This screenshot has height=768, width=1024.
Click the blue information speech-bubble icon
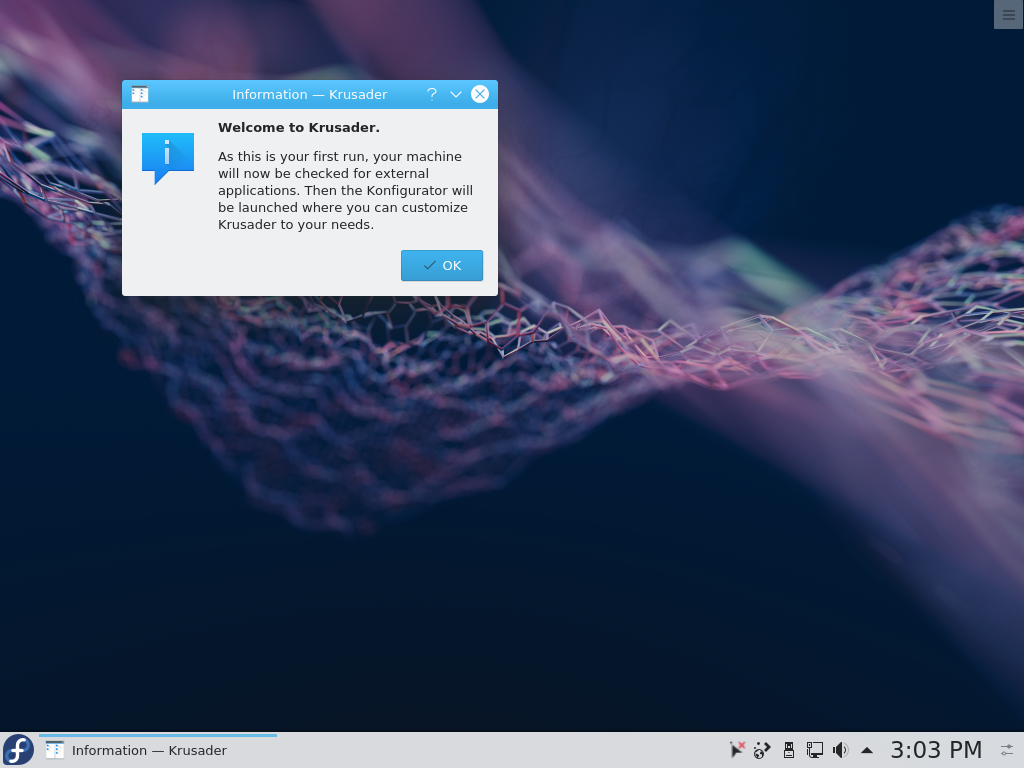pos(168,158)
